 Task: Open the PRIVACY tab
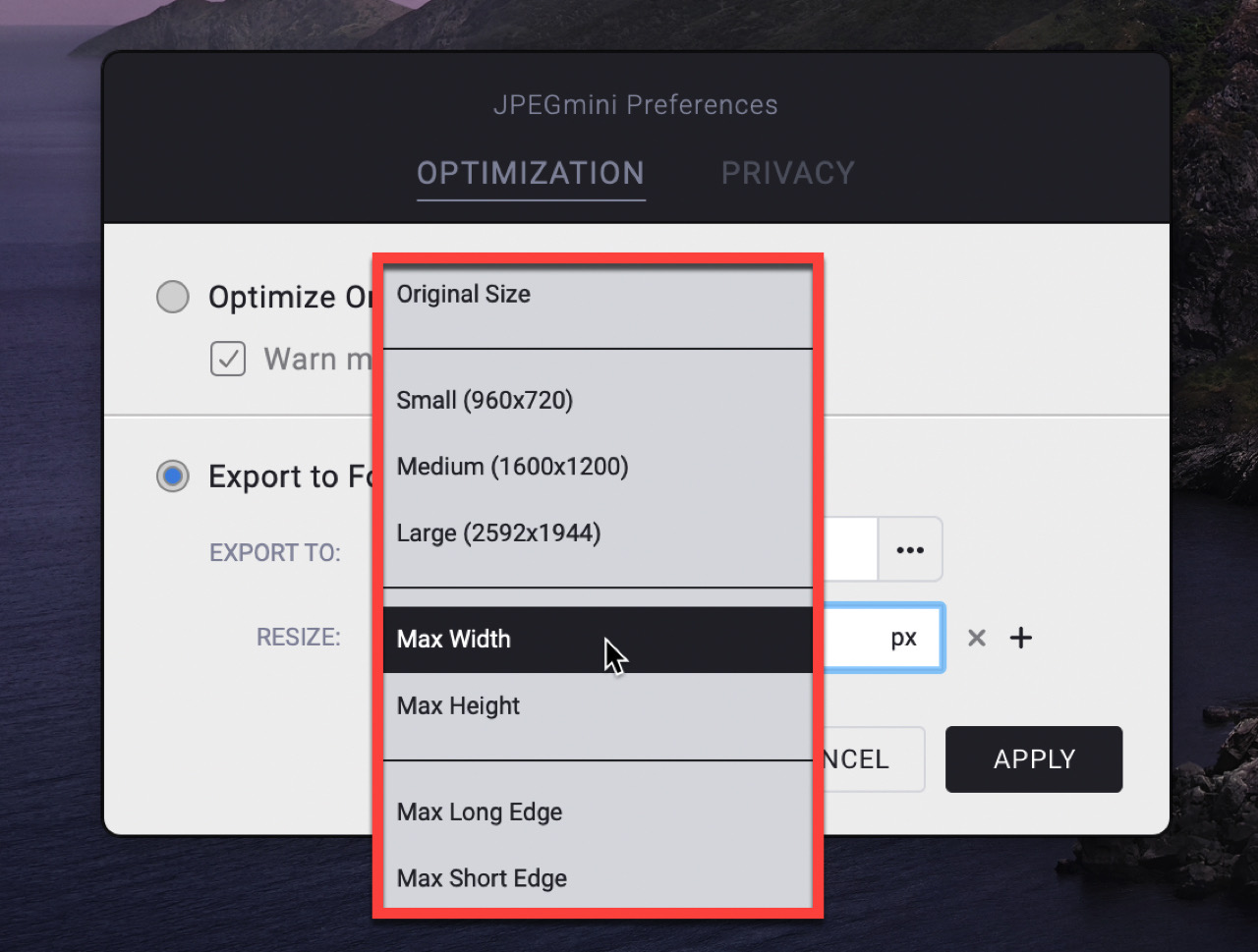coord(788,174)
